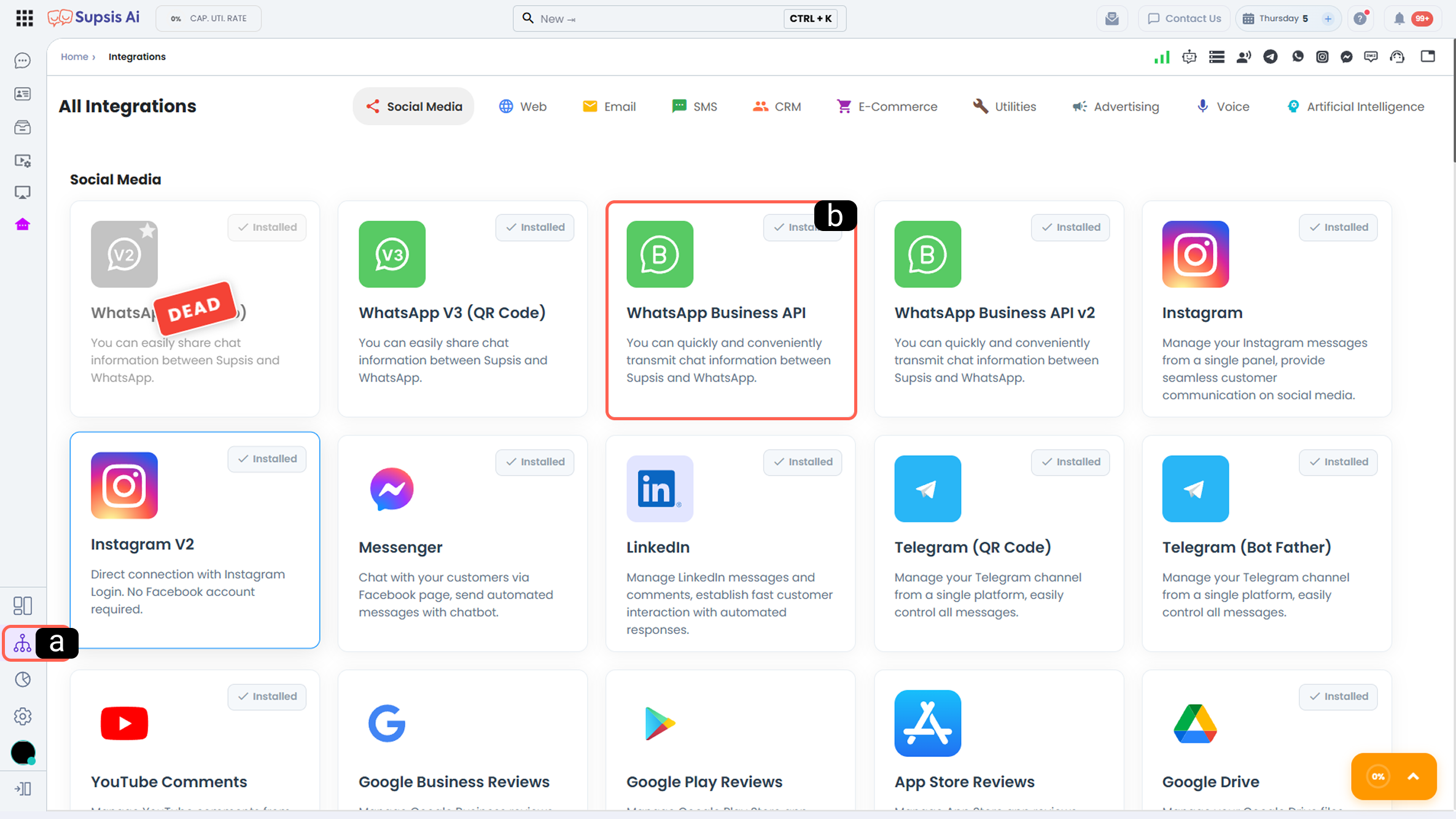Viewport: 1456px width, 819px height.
Task: Open the dashboard layout sidebar icon
Action: (23, 606)
